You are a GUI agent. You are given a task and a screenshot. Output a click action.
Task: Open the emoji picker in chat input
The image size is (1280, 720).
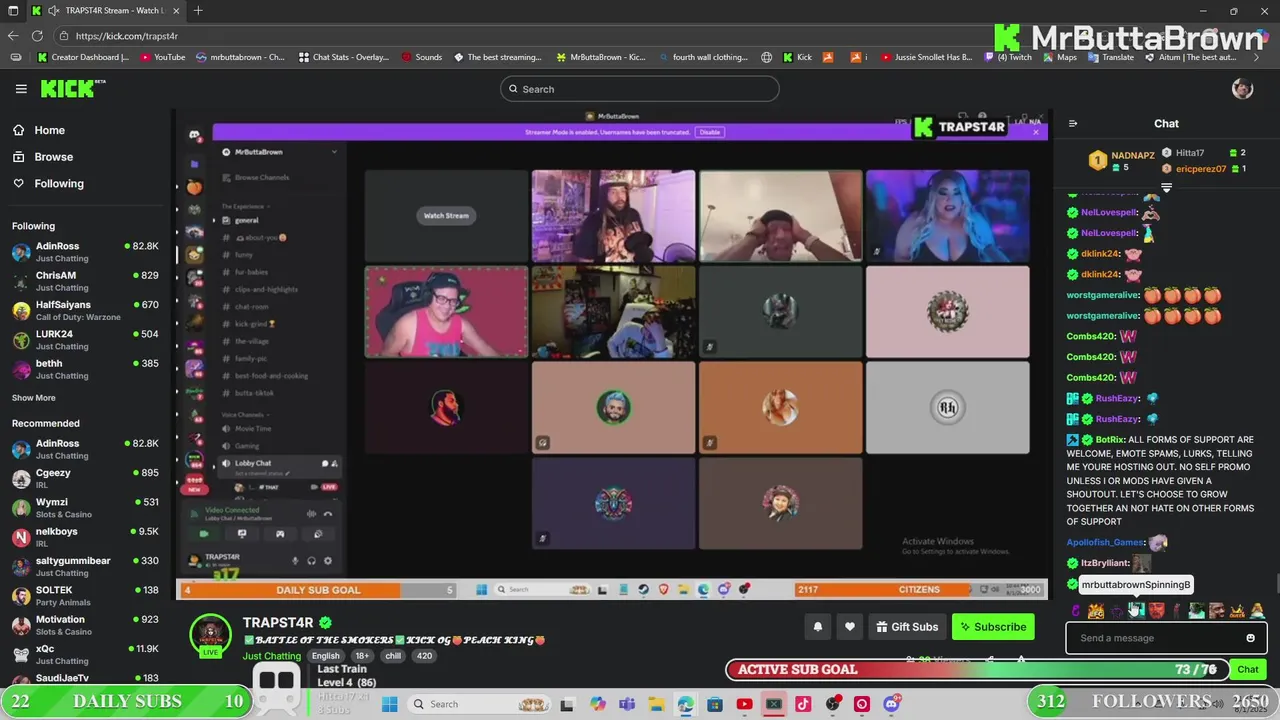coord(1250,638)
